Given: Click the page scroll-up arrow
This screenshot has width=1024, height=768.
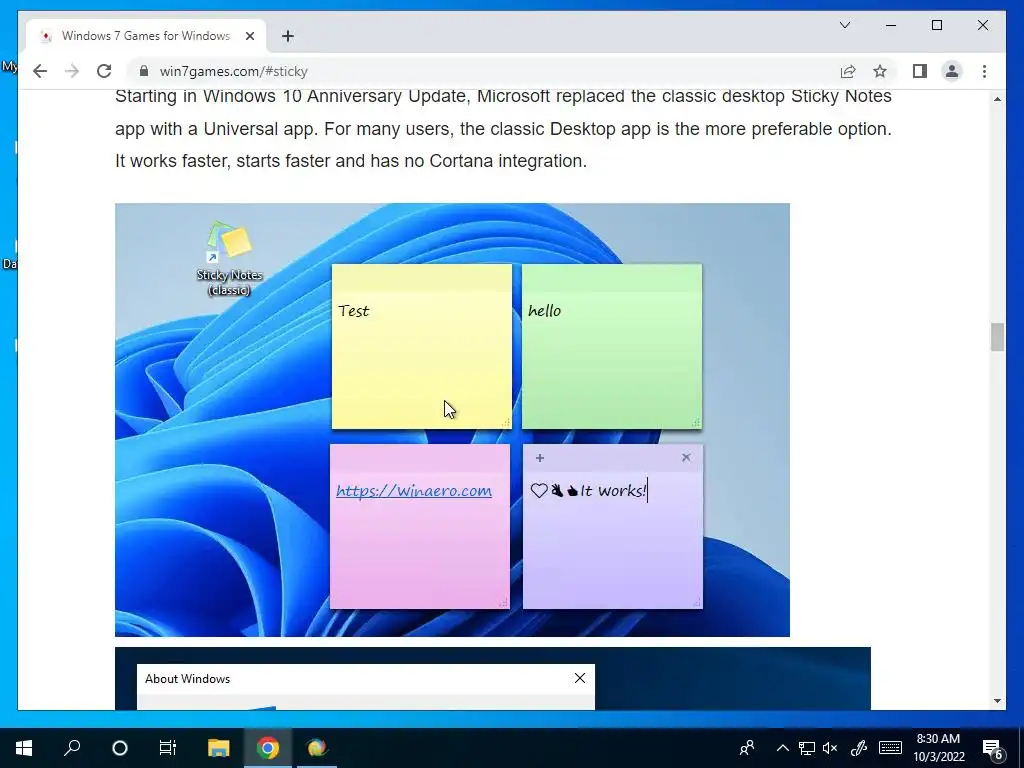Looking at the screenshot, I should pos(997,99).
